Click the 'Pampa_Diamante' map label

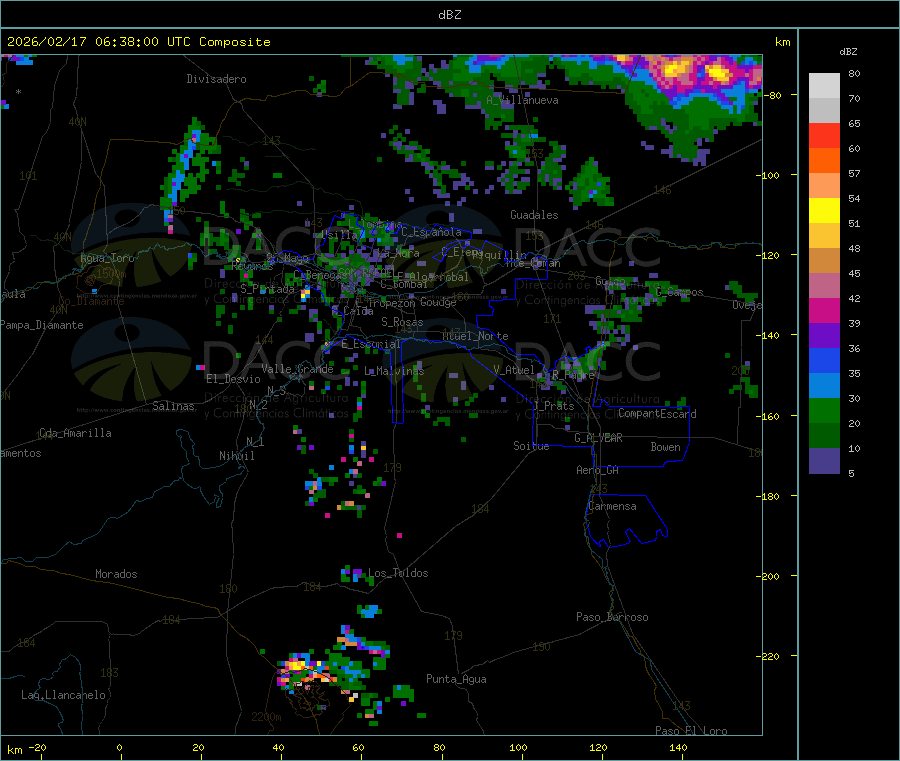click(42, 325)
